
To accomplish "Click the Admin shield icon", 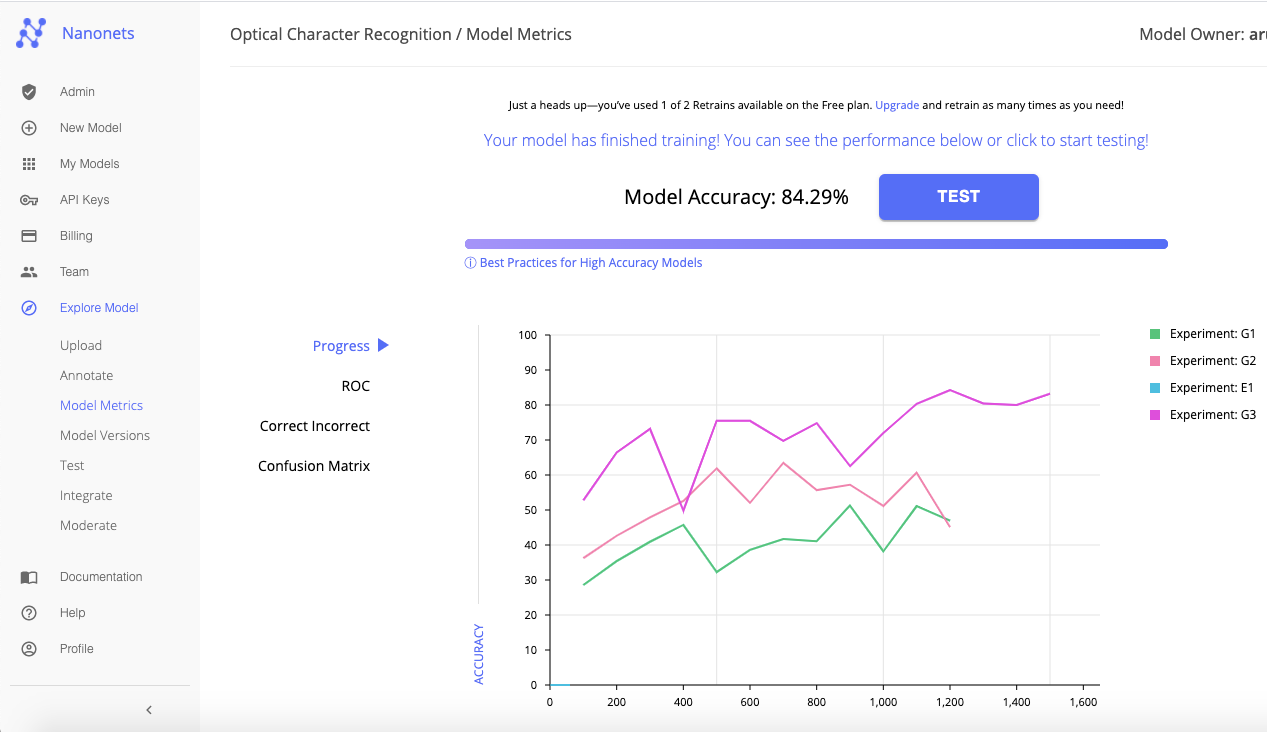I will (29, 92).
